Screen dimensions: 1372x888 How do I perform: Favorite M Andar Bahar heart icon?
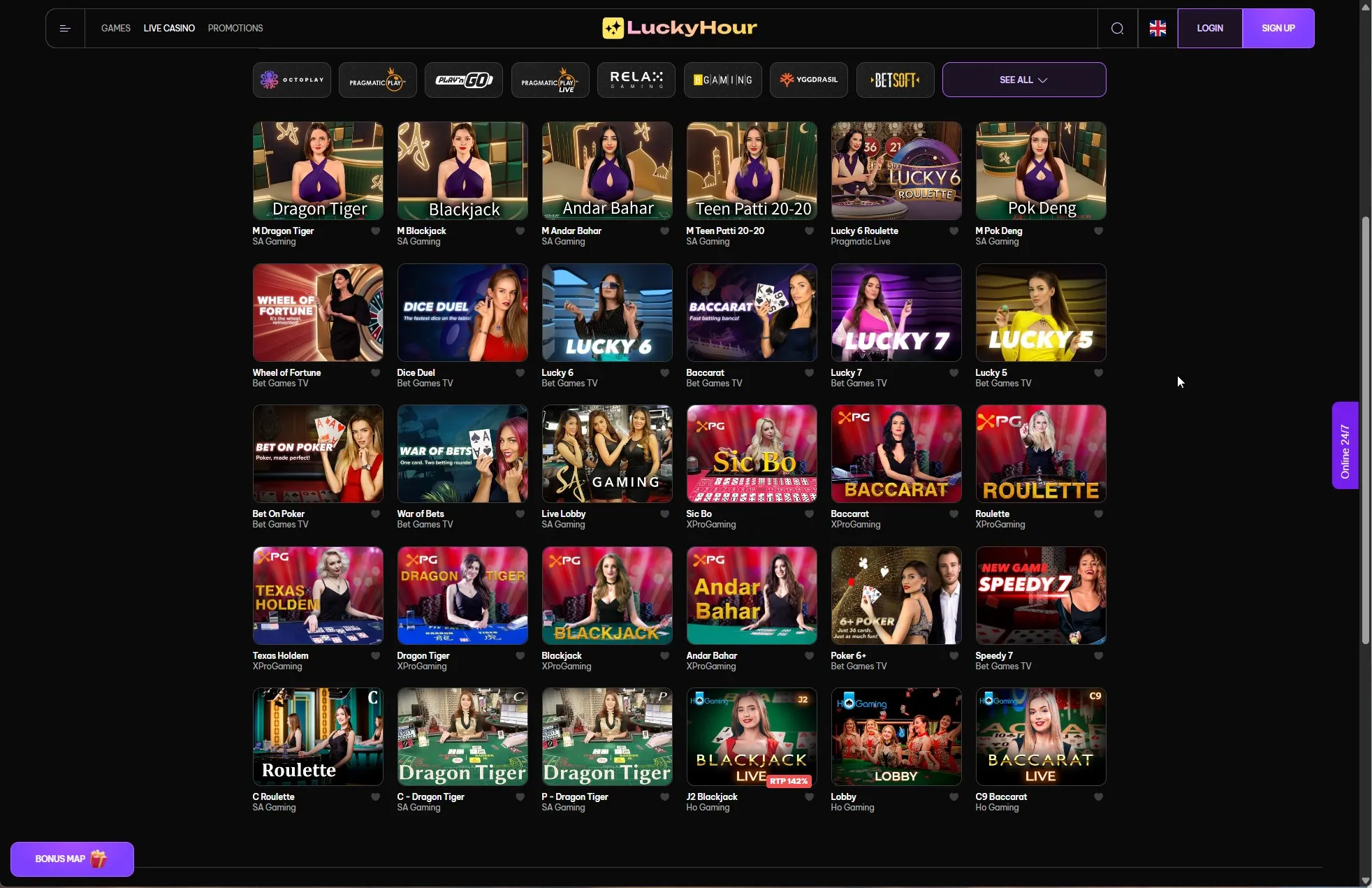pyautogui.click(x=665, y=231)
